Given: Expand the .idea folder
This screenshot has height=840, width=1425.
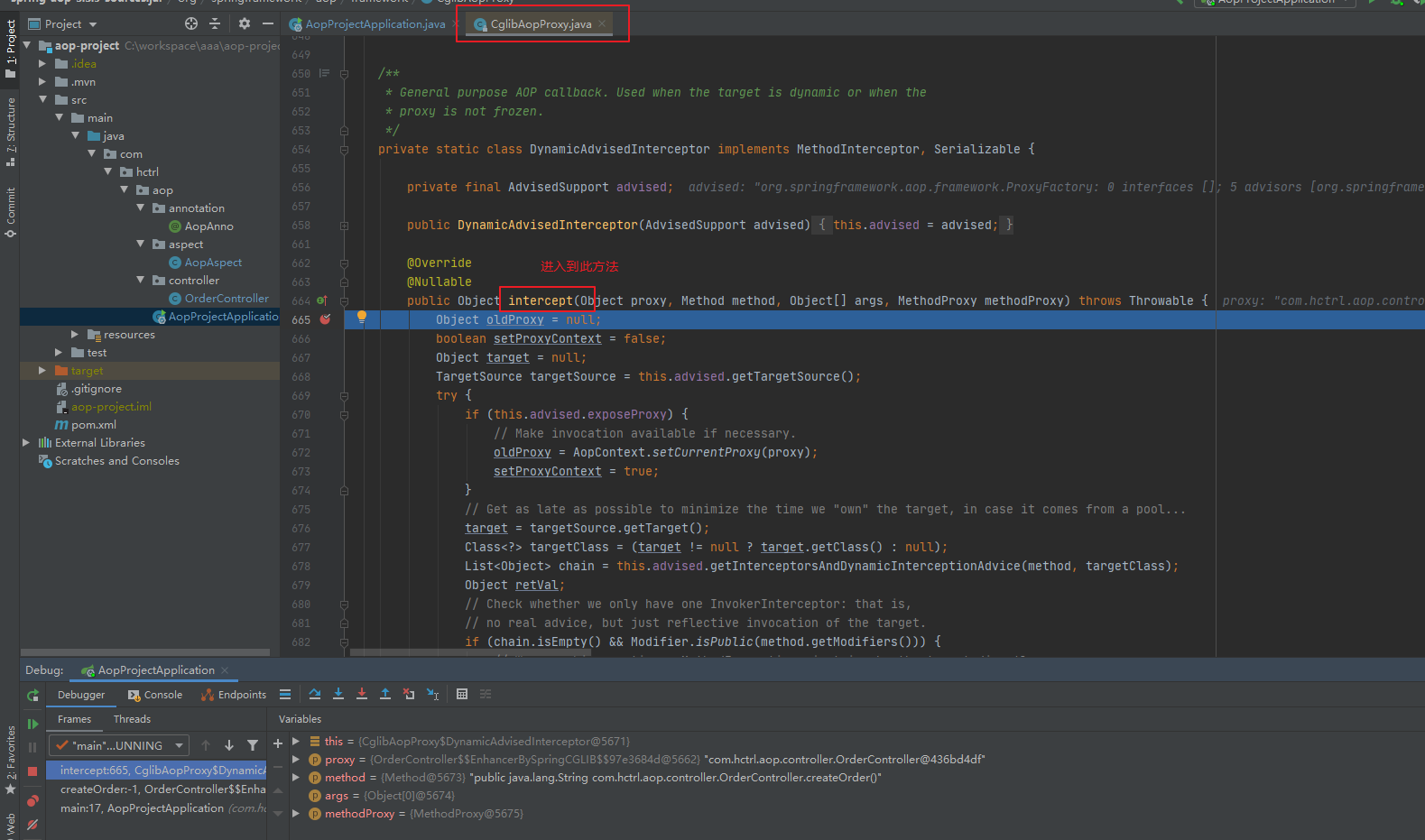Looking at the screenshot, I should click(42, 64).
